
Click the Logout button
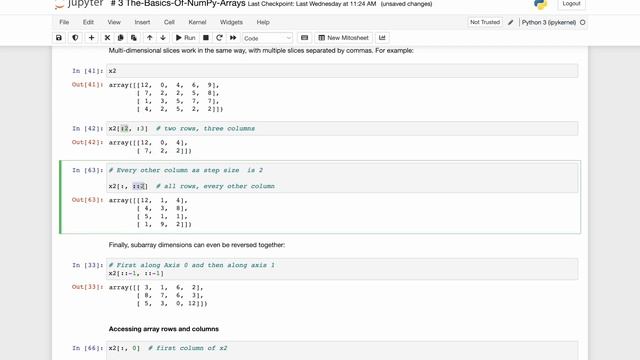tap(571, 4)
